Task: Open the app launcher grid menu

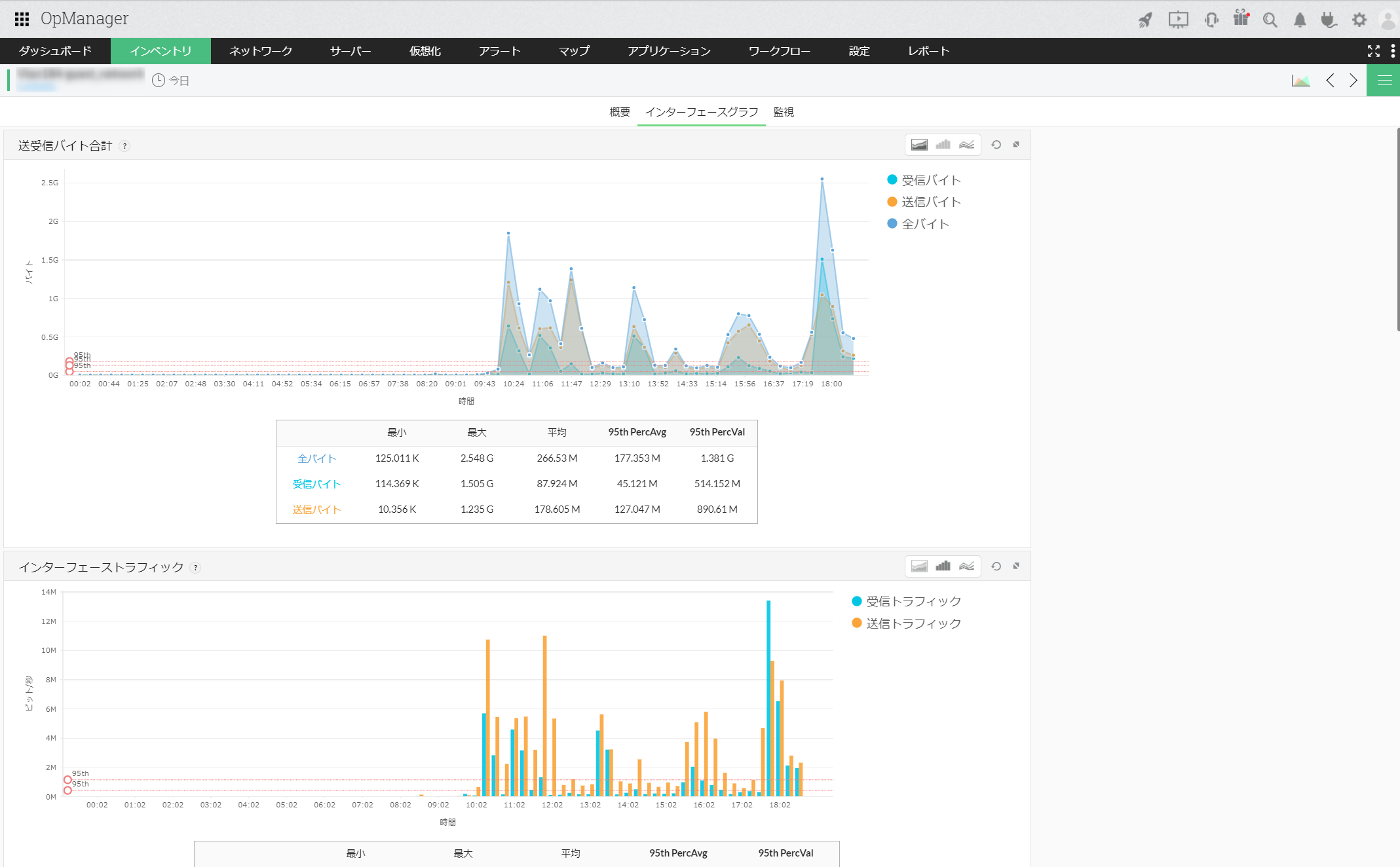Action: click(x=22, y=19)
